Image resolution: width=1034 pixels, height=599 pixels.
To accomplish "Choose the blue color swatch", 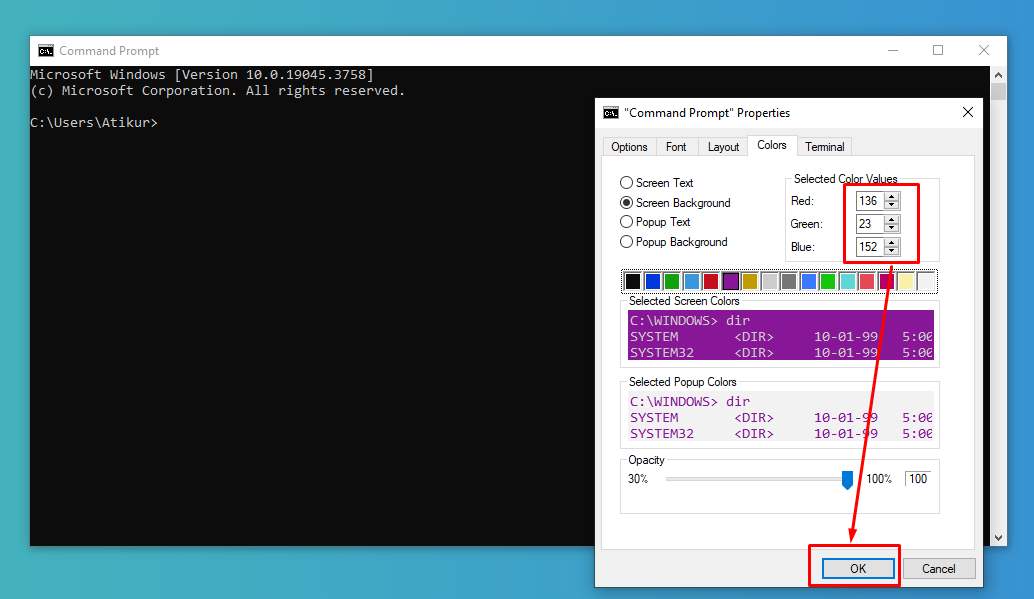I will [x=653, y=280].
